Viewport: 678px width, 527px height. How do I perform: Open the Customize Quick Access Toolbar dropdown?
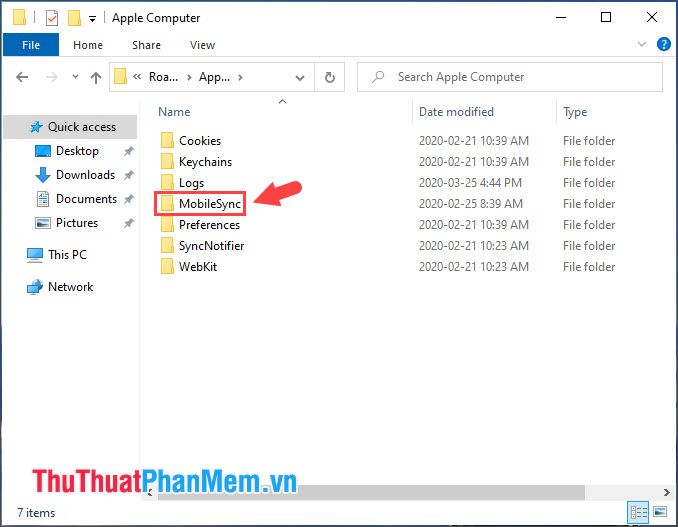pos(92,19)
